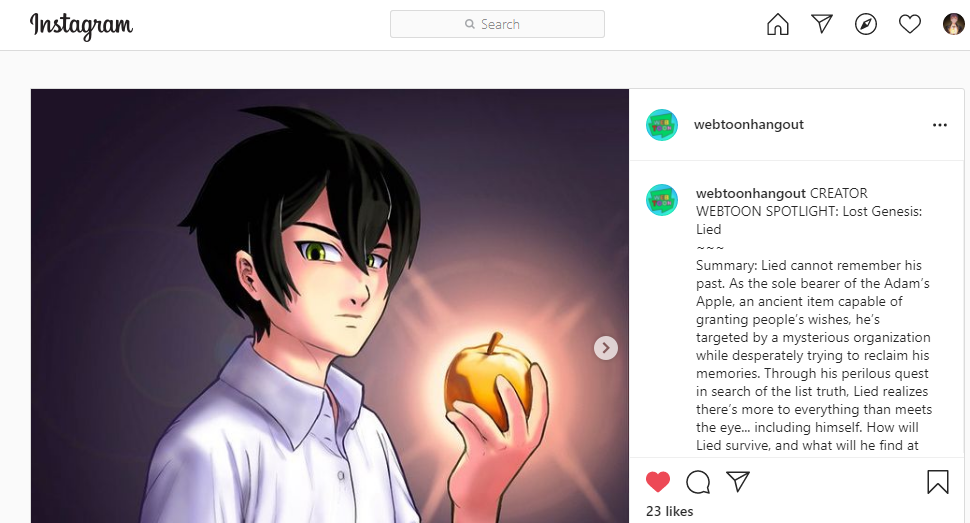The height and width of the screenshot is (523, 970).
Task: View the 23 likes list
Action: click(x=669, y=511)
